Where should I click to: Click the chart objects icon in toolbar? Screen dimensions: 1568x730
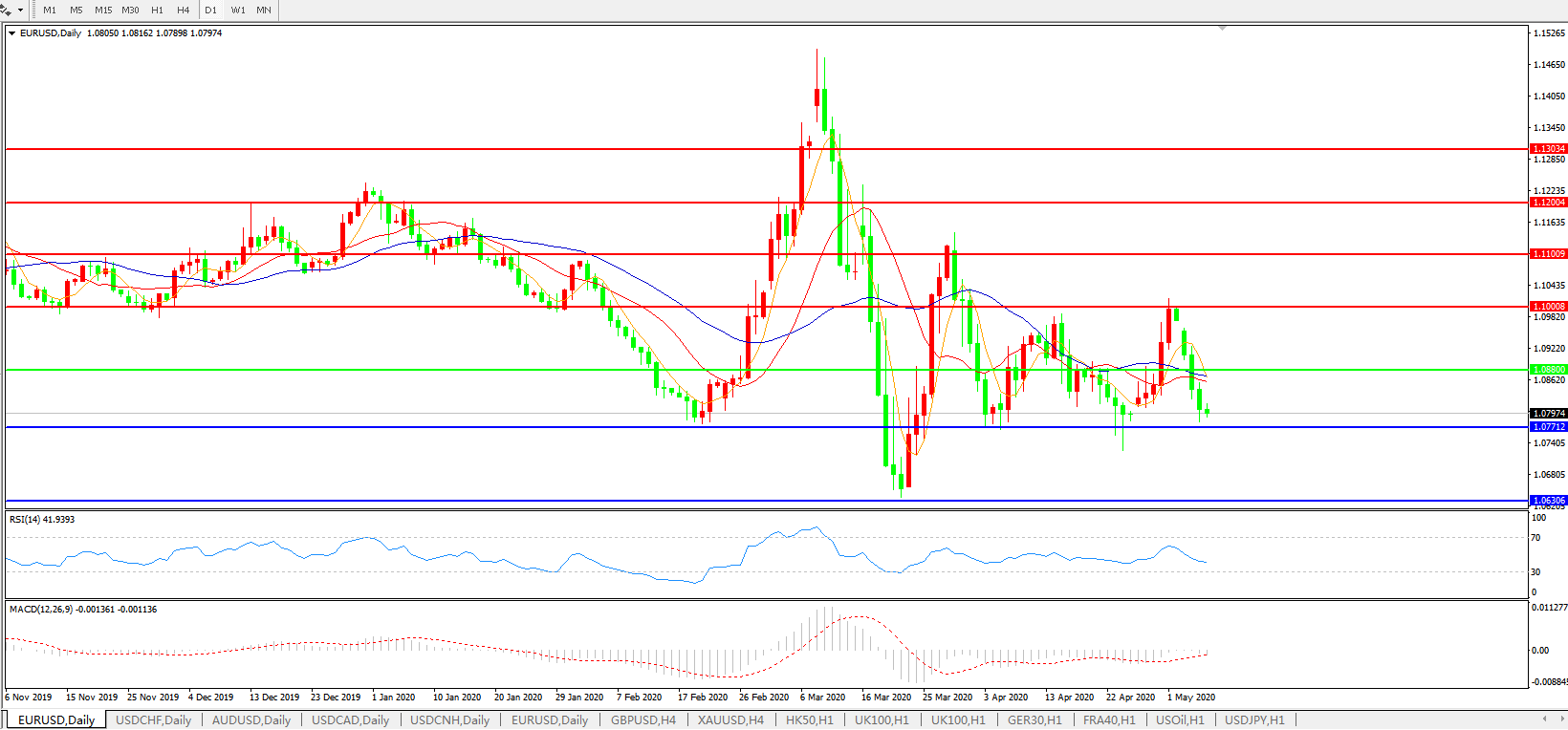click(6, 10)
